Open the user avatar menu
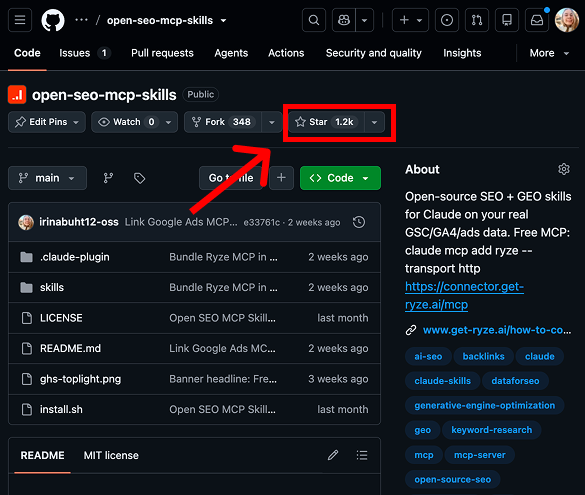585x495 pixels. (x=567, y=20)
